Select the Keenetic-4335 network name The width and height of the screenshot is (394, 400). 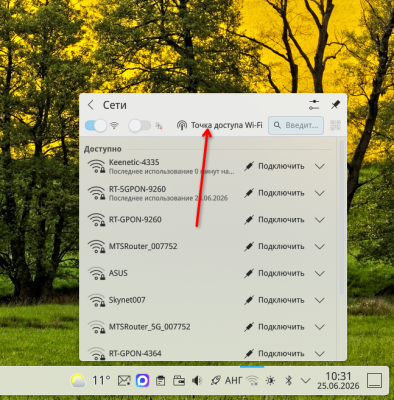(134, 162)
